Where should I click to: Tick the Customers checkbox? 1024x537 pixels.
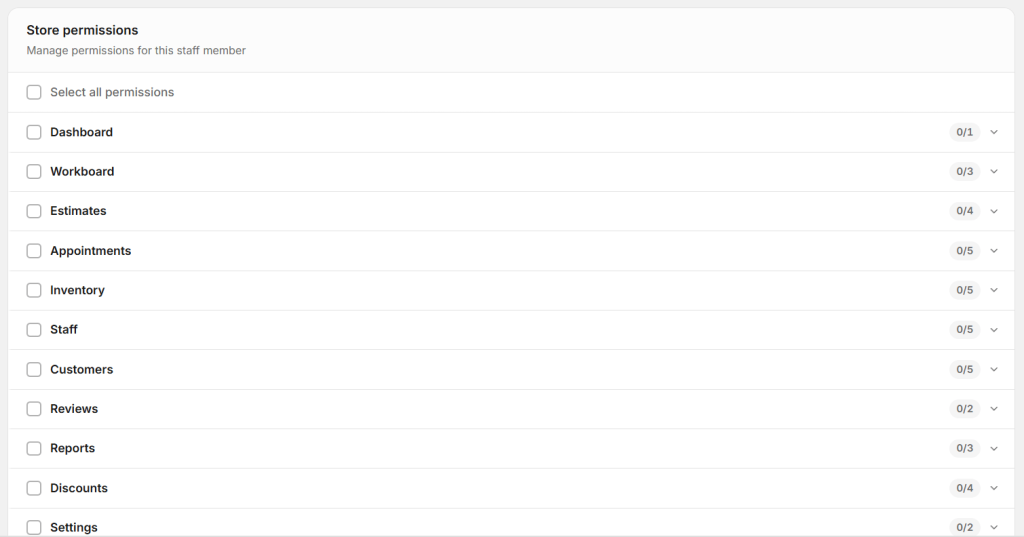click(34, 369)
